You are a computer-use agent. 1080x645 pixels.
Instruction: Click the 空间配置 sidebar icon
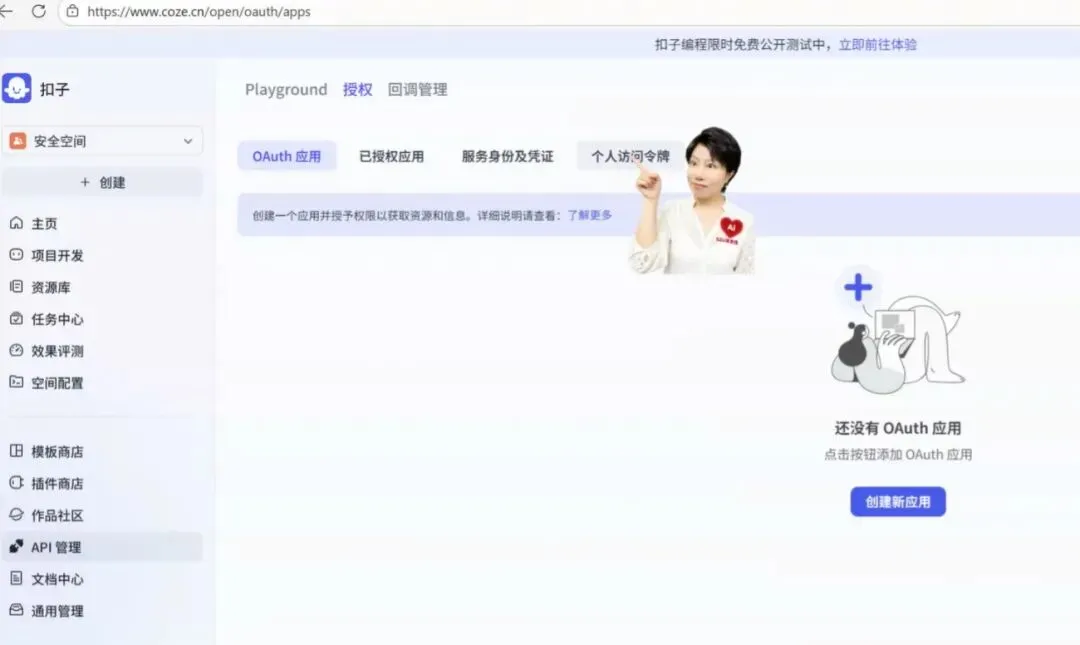coord(17,382)
